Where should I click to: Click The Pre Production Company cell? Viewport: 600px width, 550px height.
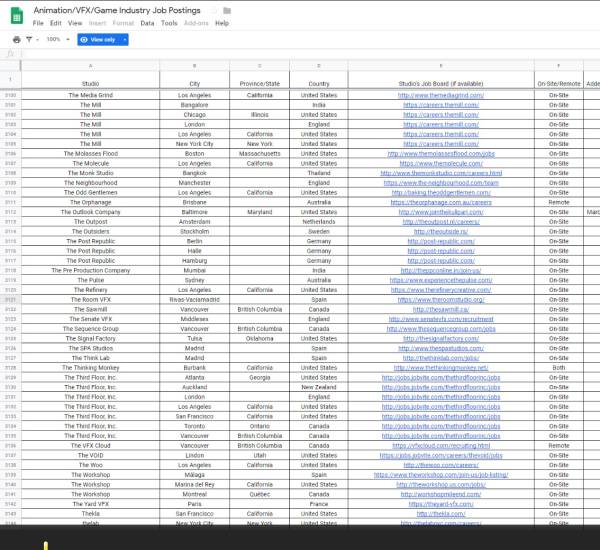[90, 270]
